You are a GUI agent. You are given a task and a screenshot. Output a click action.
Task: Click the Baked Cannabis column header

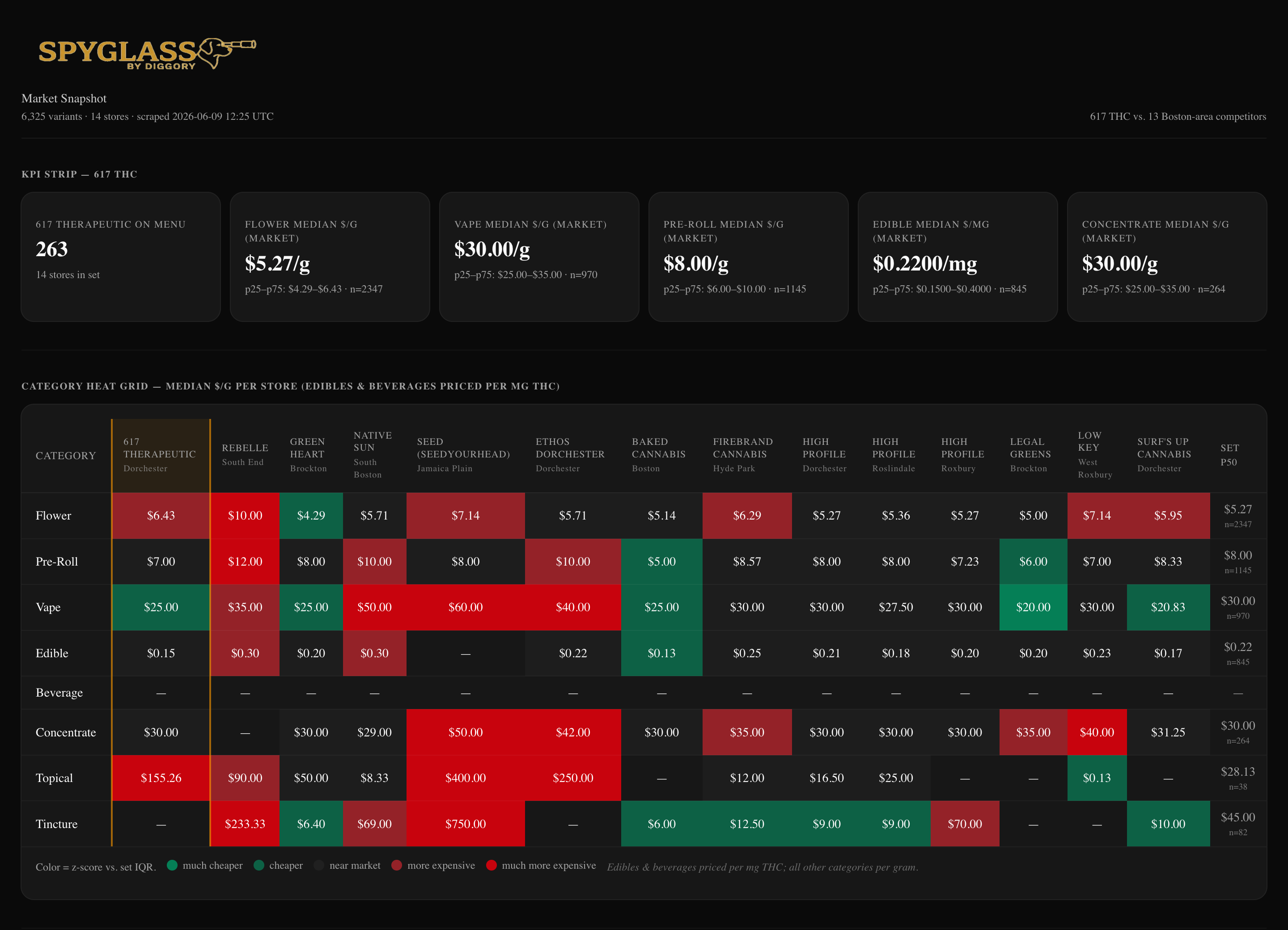[x=661, y=455]
